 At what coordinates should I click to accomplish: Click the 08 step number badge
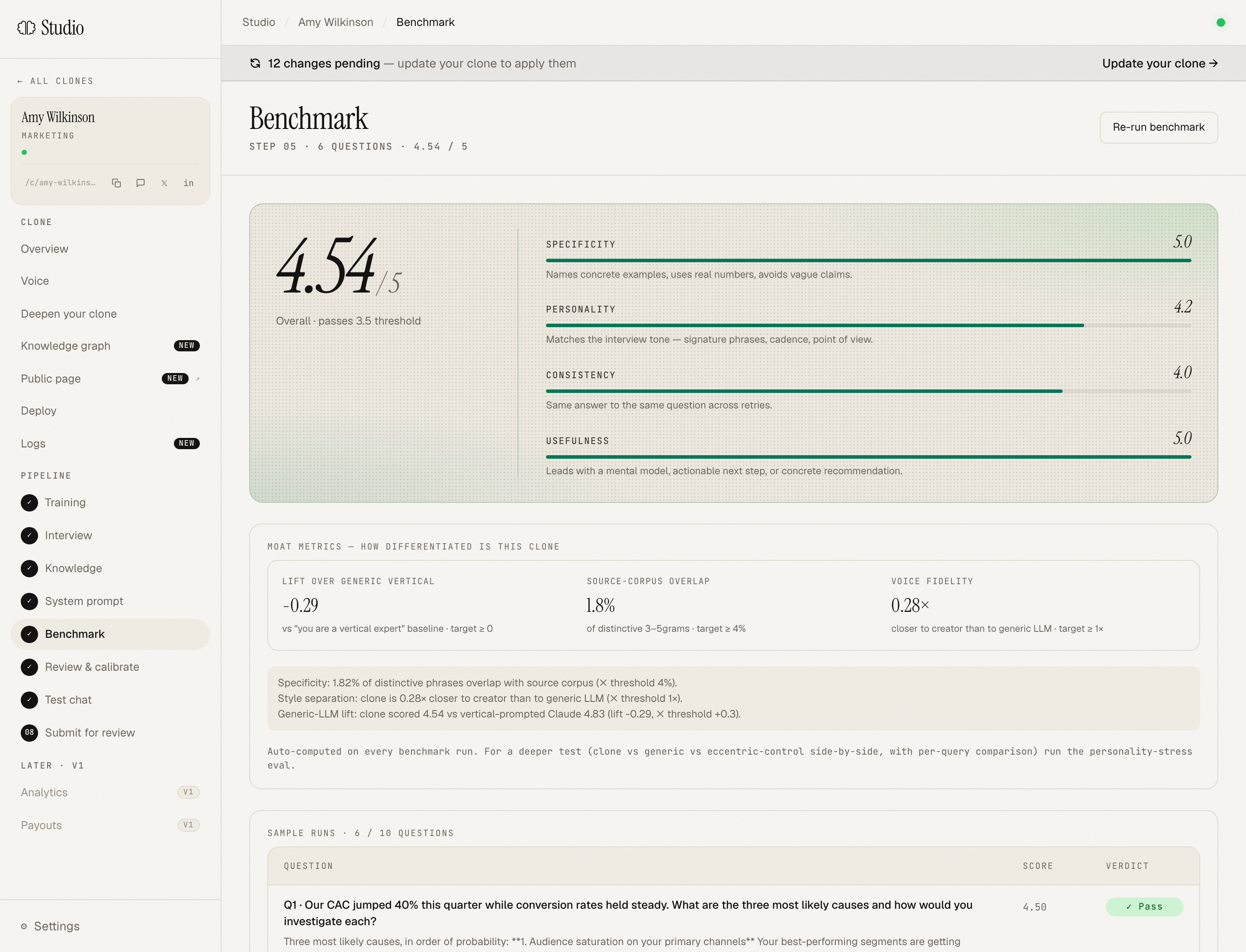[29, 733]
